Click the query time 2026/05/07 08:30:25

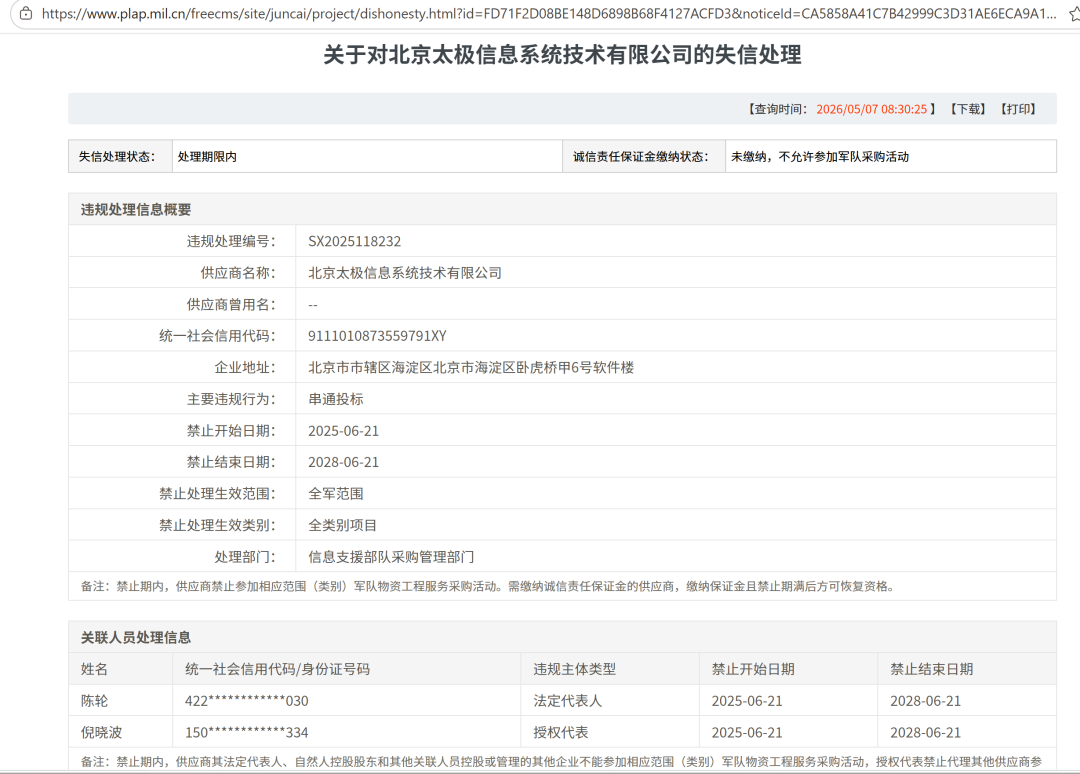coord(871,109)
